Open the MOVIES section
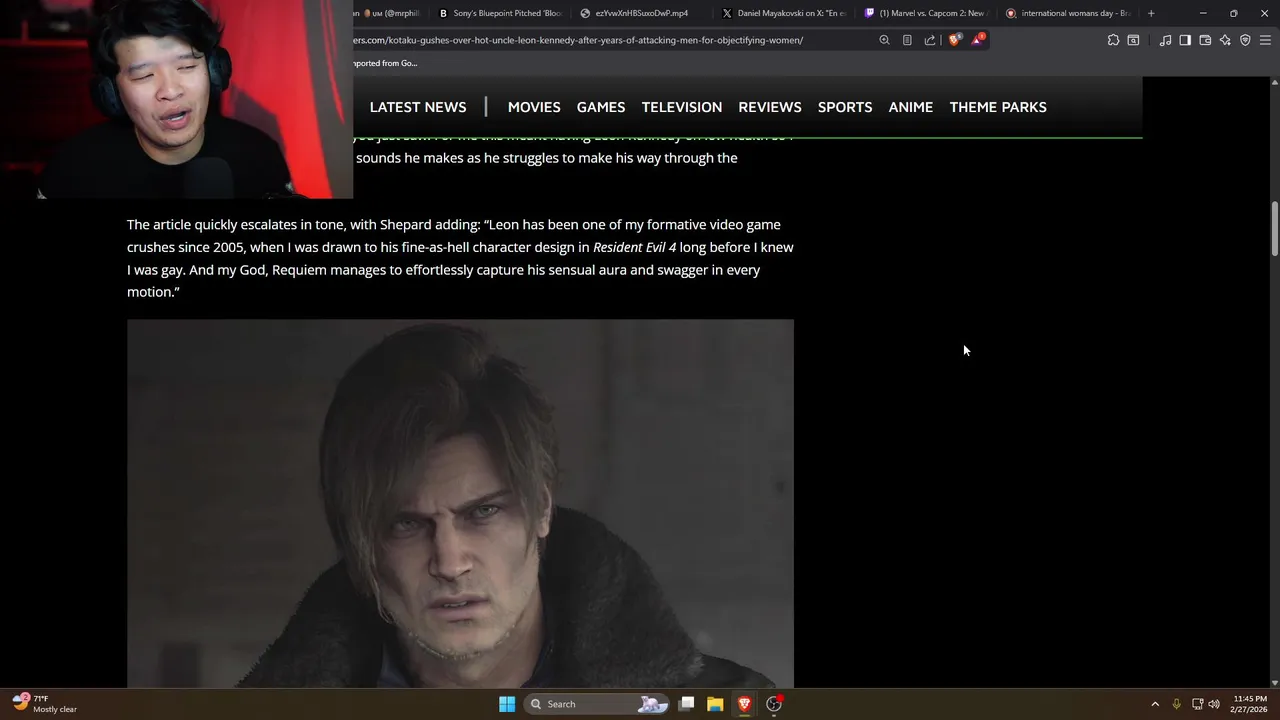This screenshot has height=720, width=1280. [534, 107]
